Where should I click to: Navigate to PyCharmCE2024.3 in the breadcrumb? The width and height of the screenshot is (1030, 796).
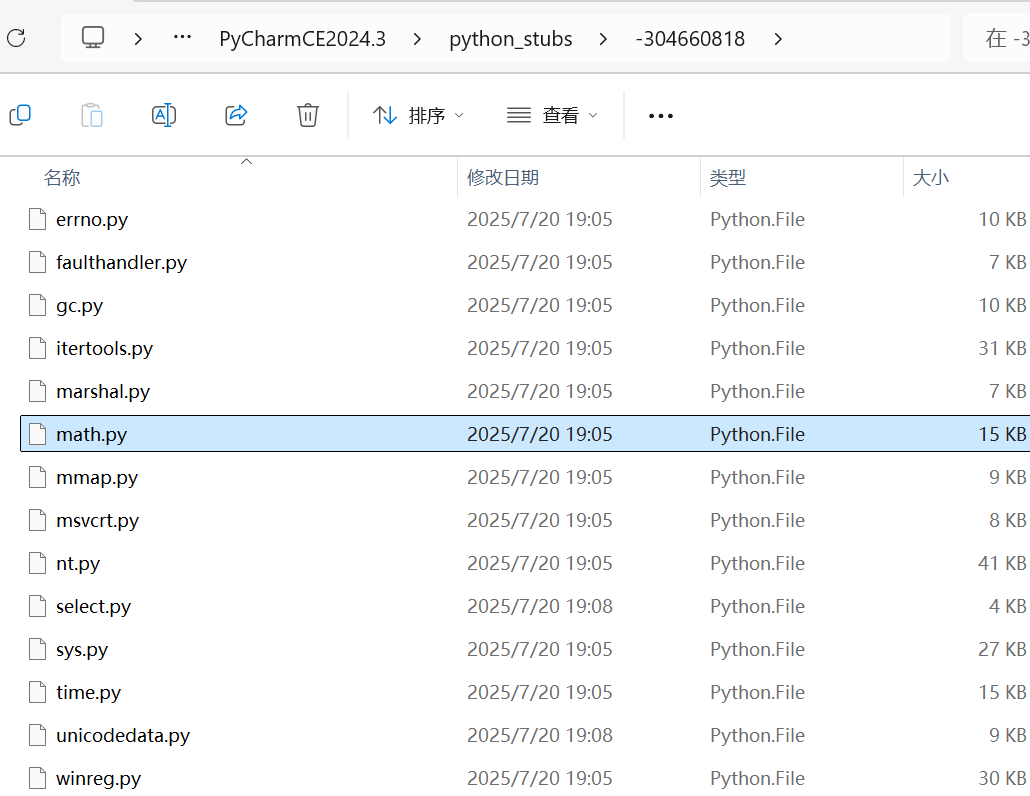tap(302, 38)
